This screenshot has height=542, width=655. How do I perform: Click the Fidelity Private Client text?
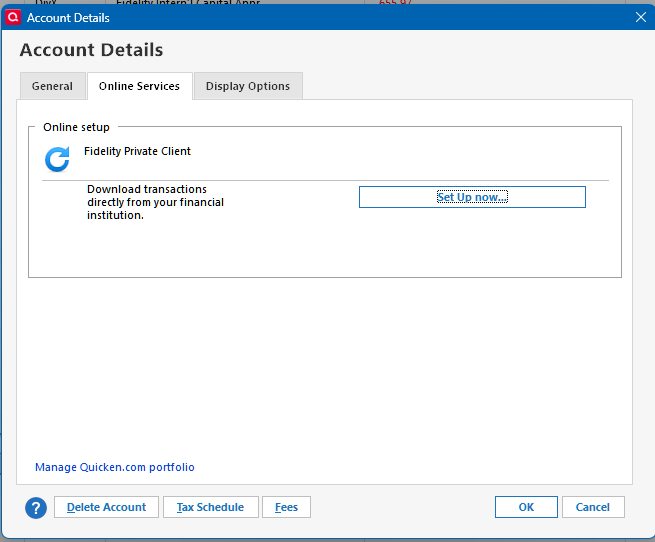click(x=137, y=151)
